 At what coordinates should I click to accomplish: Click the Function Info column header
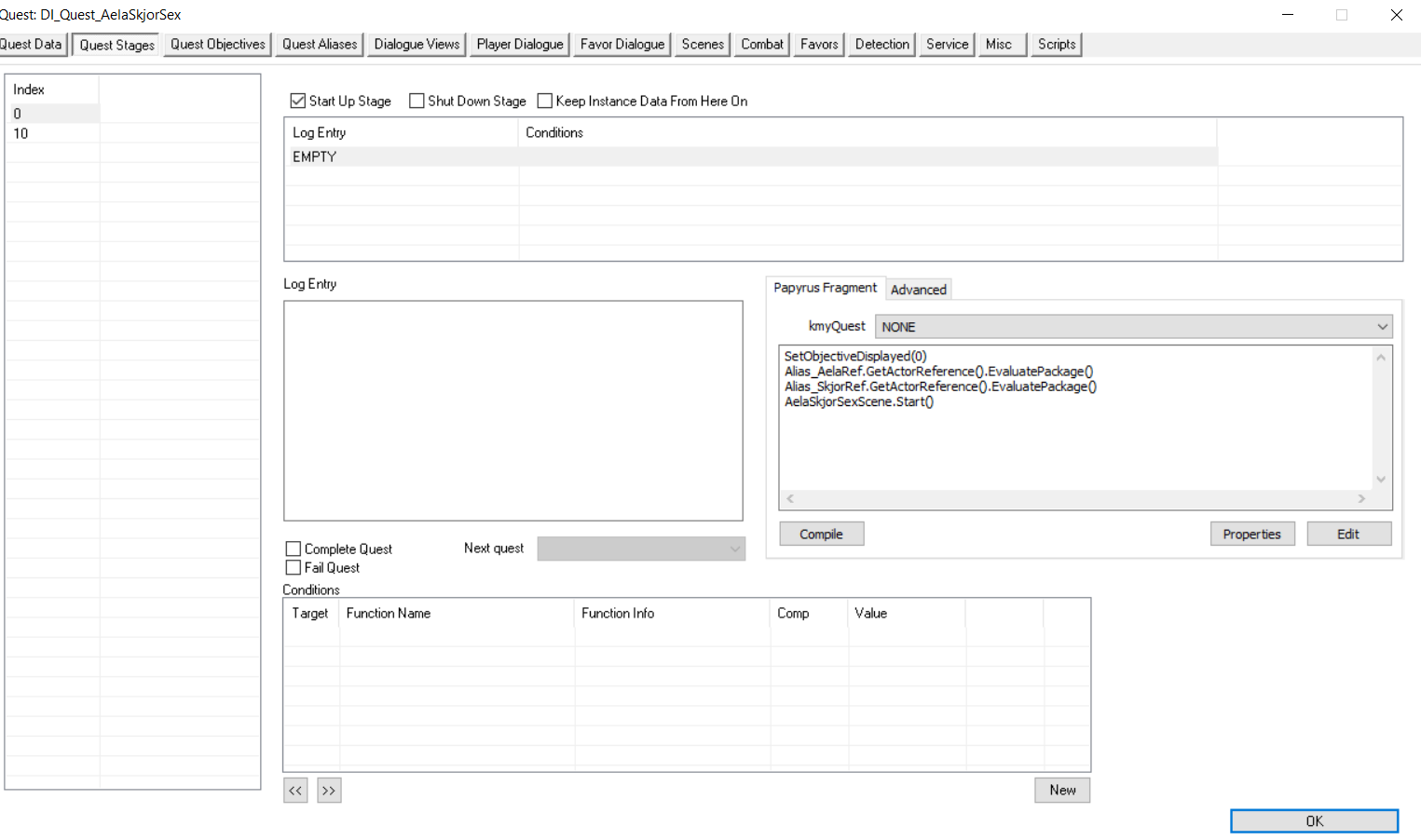672,614
